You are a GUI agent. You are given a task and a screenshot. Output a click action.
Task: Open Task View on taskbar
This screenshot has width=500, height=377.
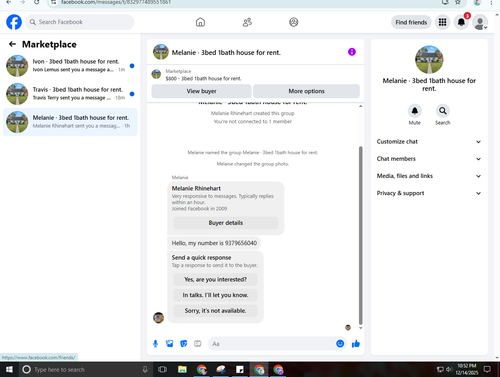pyautogui.click(x=162, y=369)
